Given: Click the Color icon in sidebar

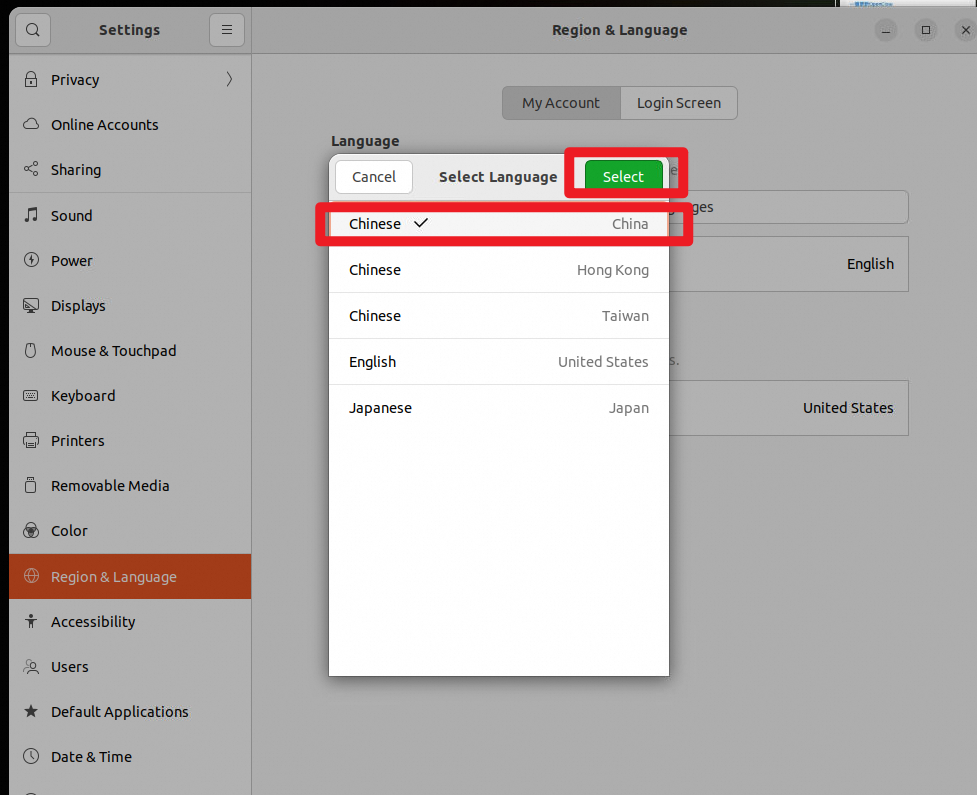Looking at the screenshot, I should 31,530.
